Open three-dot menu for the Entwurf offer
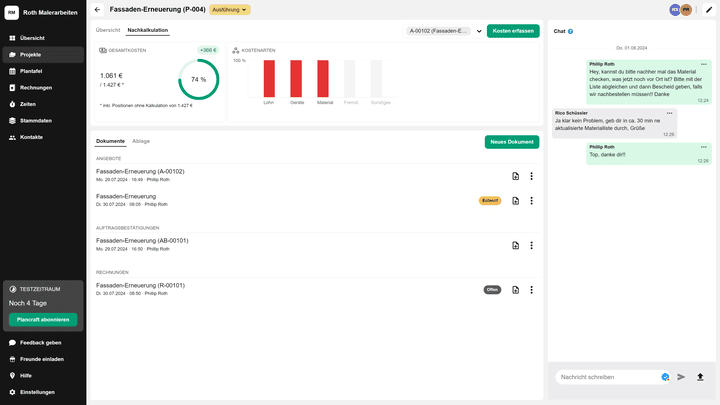Viewport: 720px width, 405px height. 531,201
